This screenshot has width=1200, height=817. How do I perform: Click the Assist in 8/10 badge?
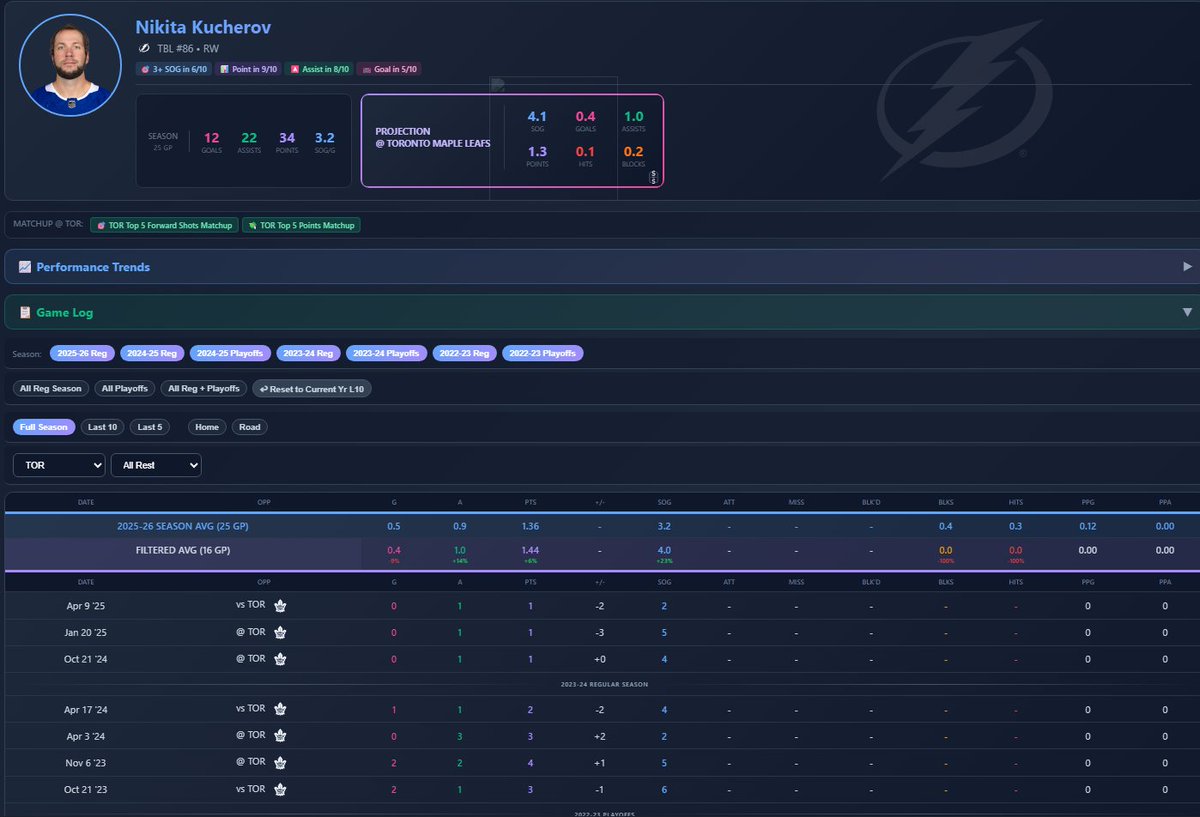tap(320, 69)
